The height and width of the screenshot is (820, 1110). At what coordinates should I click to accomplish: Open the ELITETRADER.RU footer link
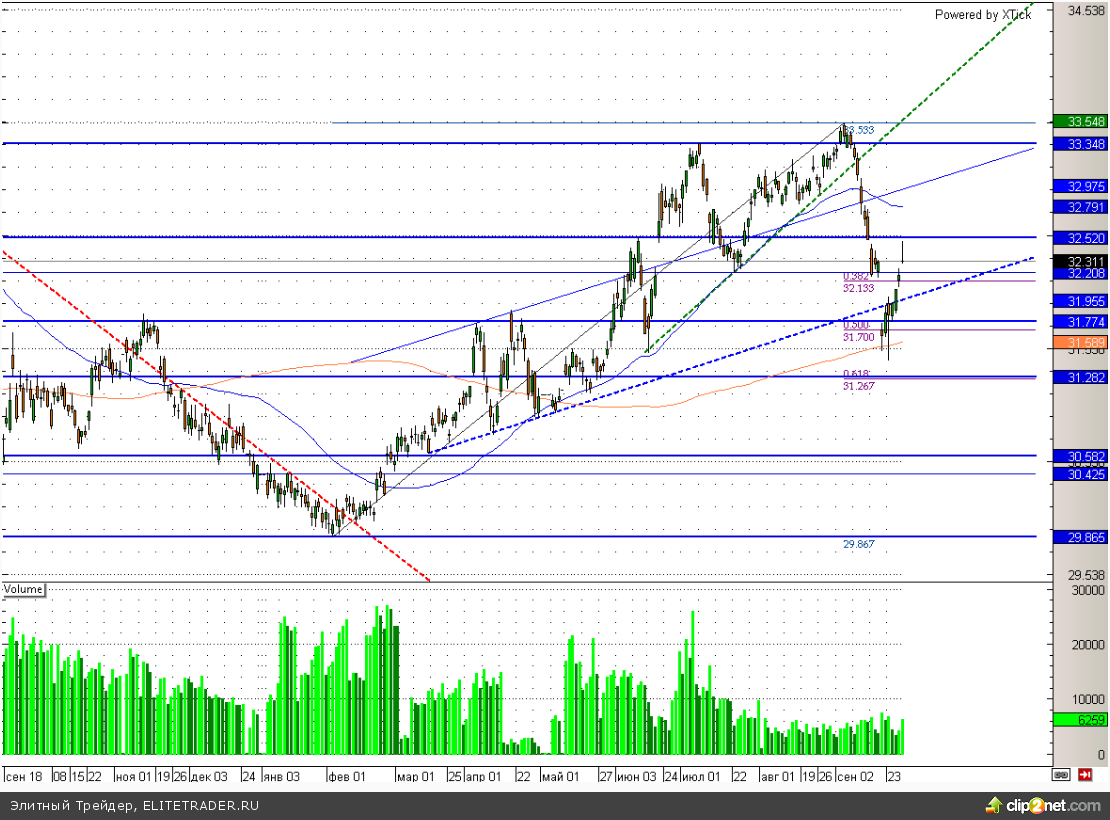click(200, 805)
